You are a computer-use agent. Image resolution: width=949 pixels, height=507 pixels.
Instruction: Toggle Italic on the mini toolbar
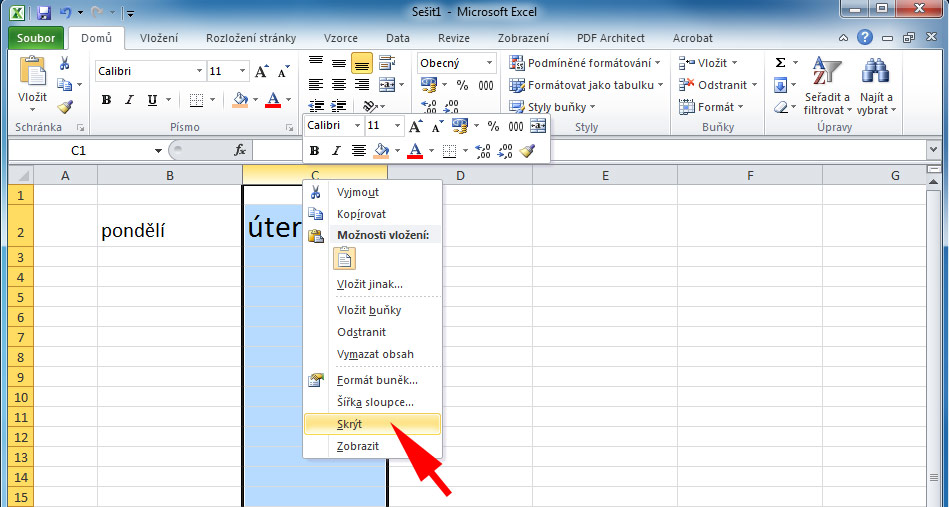point(337,151)
